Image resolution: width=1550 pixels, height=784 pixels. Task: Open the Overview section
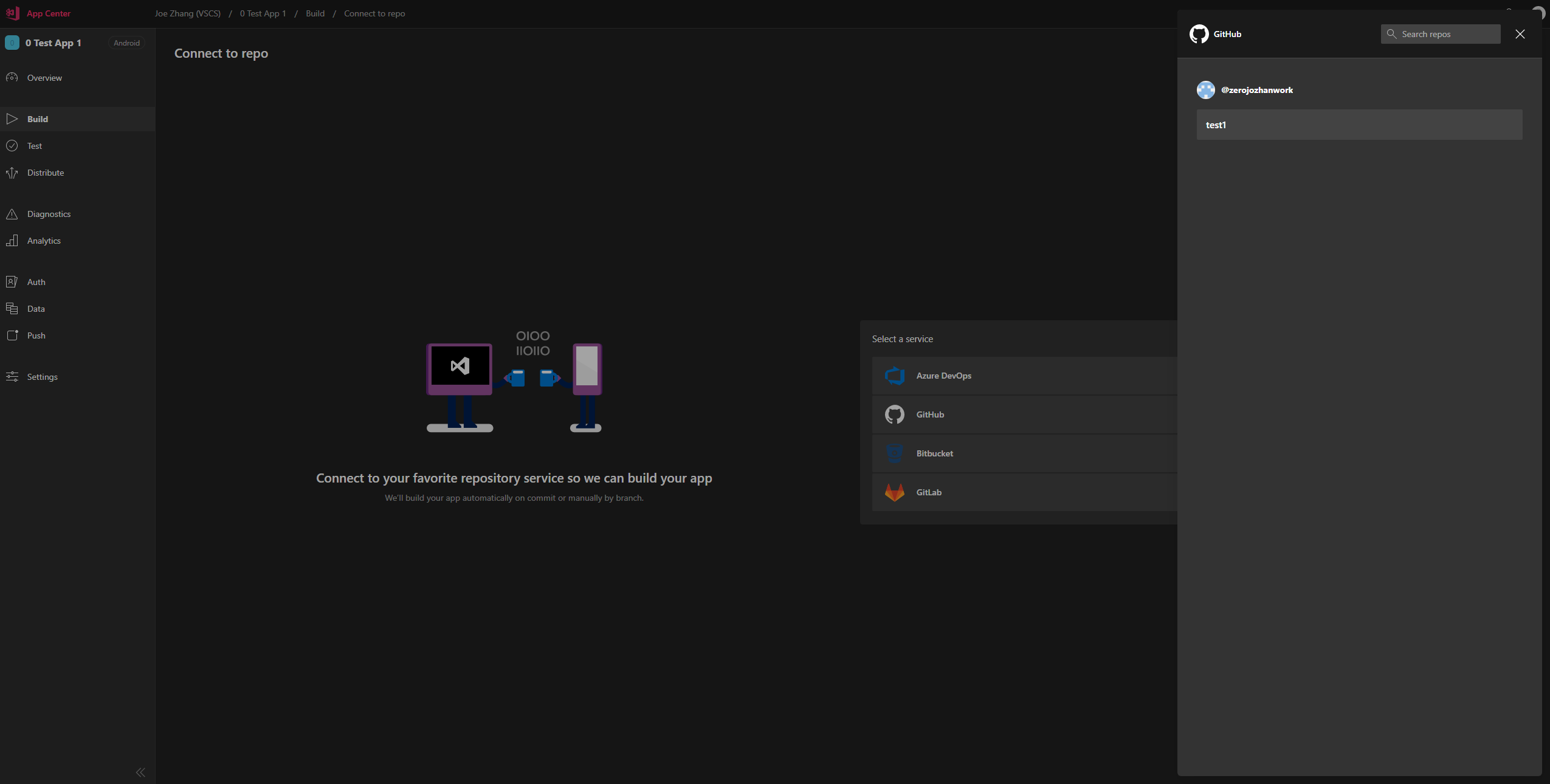tap(44, 77)
